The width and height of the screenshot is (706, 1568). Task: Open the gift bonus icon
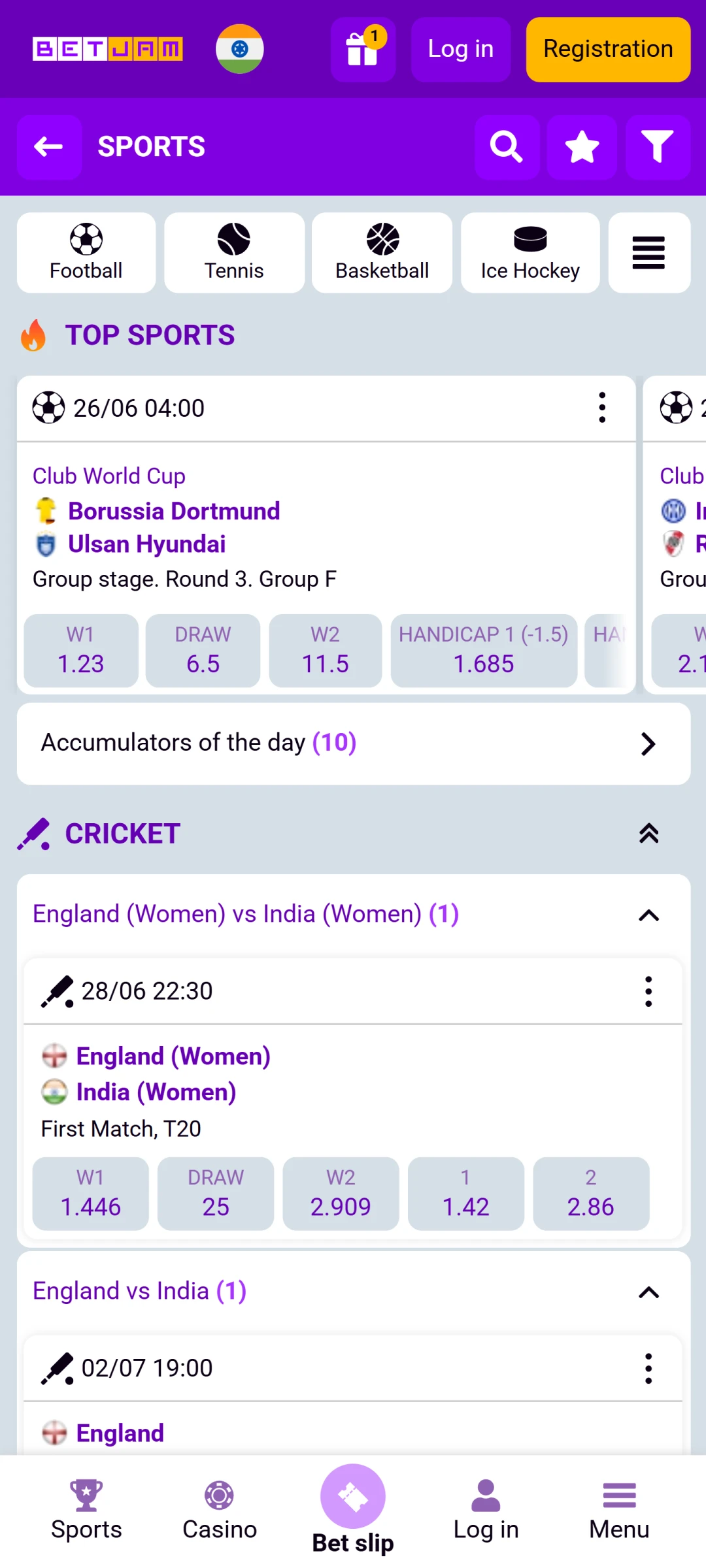pyautogui.click(x=363, y=50)
